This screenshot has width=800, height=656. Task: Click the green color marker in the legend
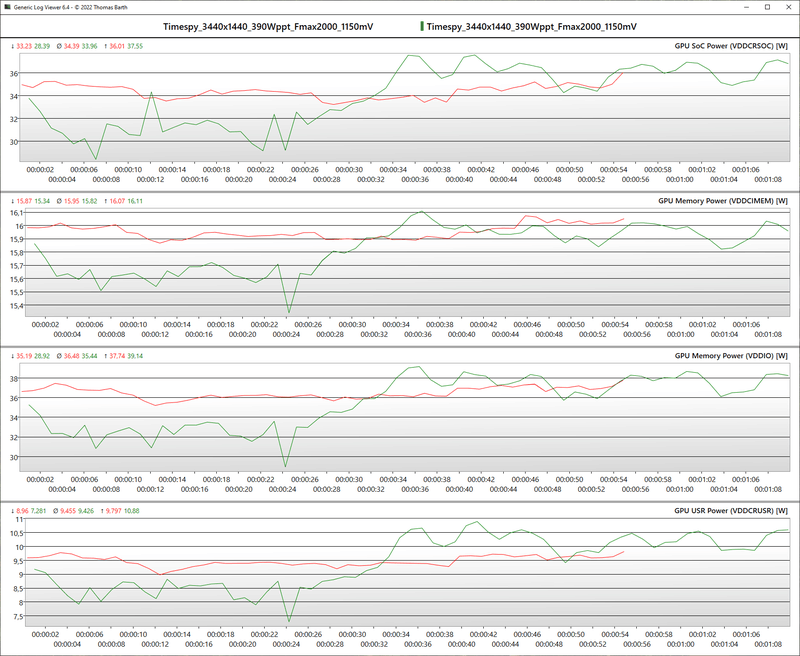pyautogui.click(x=422, y=27)
